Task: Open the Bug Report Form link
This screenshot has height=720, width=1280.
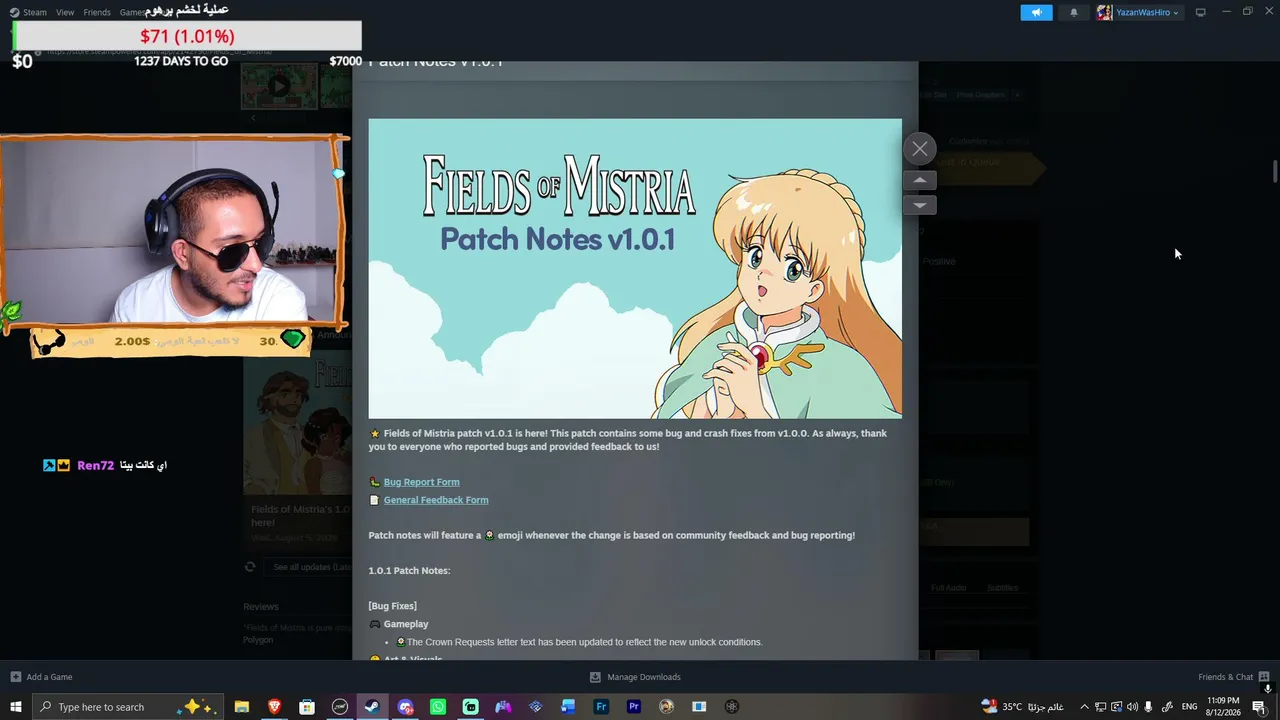Action: pos(421,482)
